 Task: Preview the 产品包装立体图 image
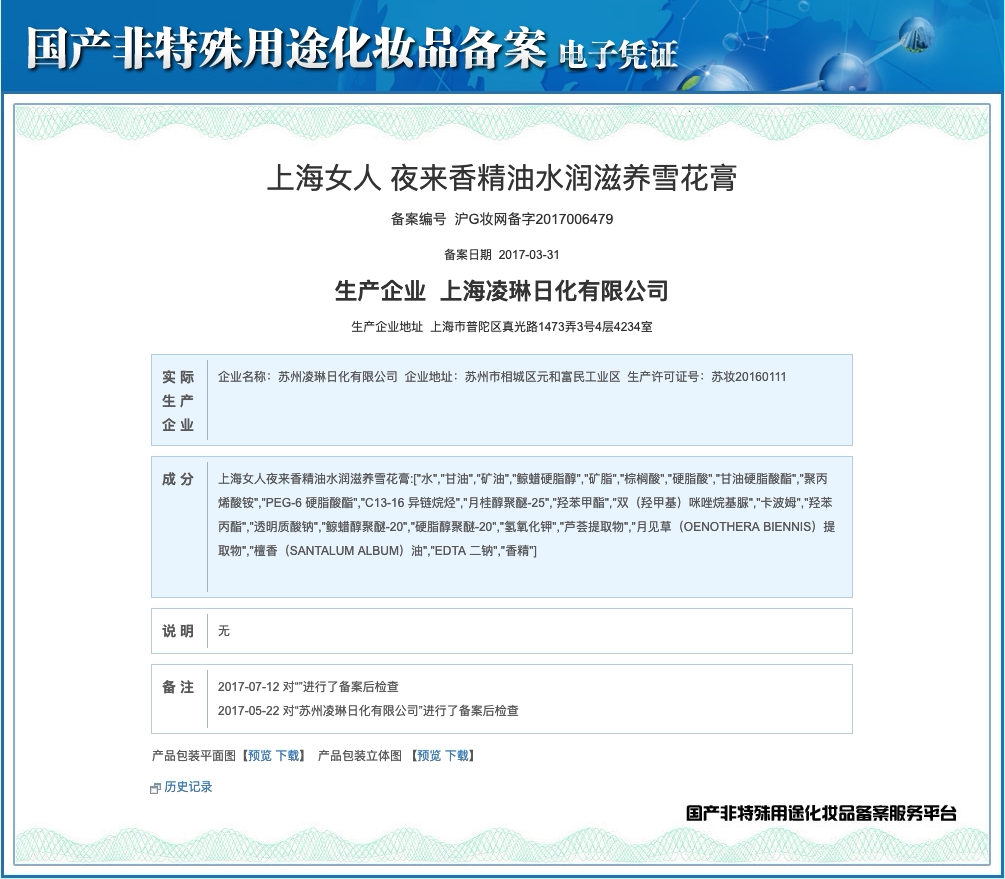[x=429, y=755]
